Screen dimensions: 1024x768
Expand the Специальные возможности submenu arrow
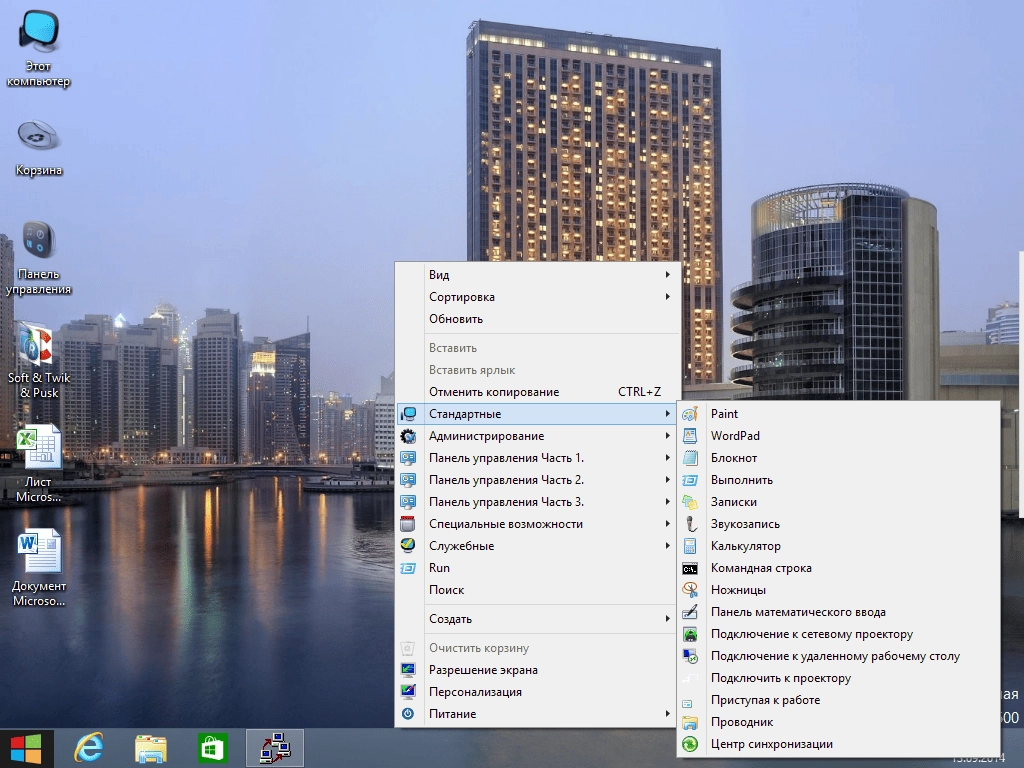[x=667, y=524]
